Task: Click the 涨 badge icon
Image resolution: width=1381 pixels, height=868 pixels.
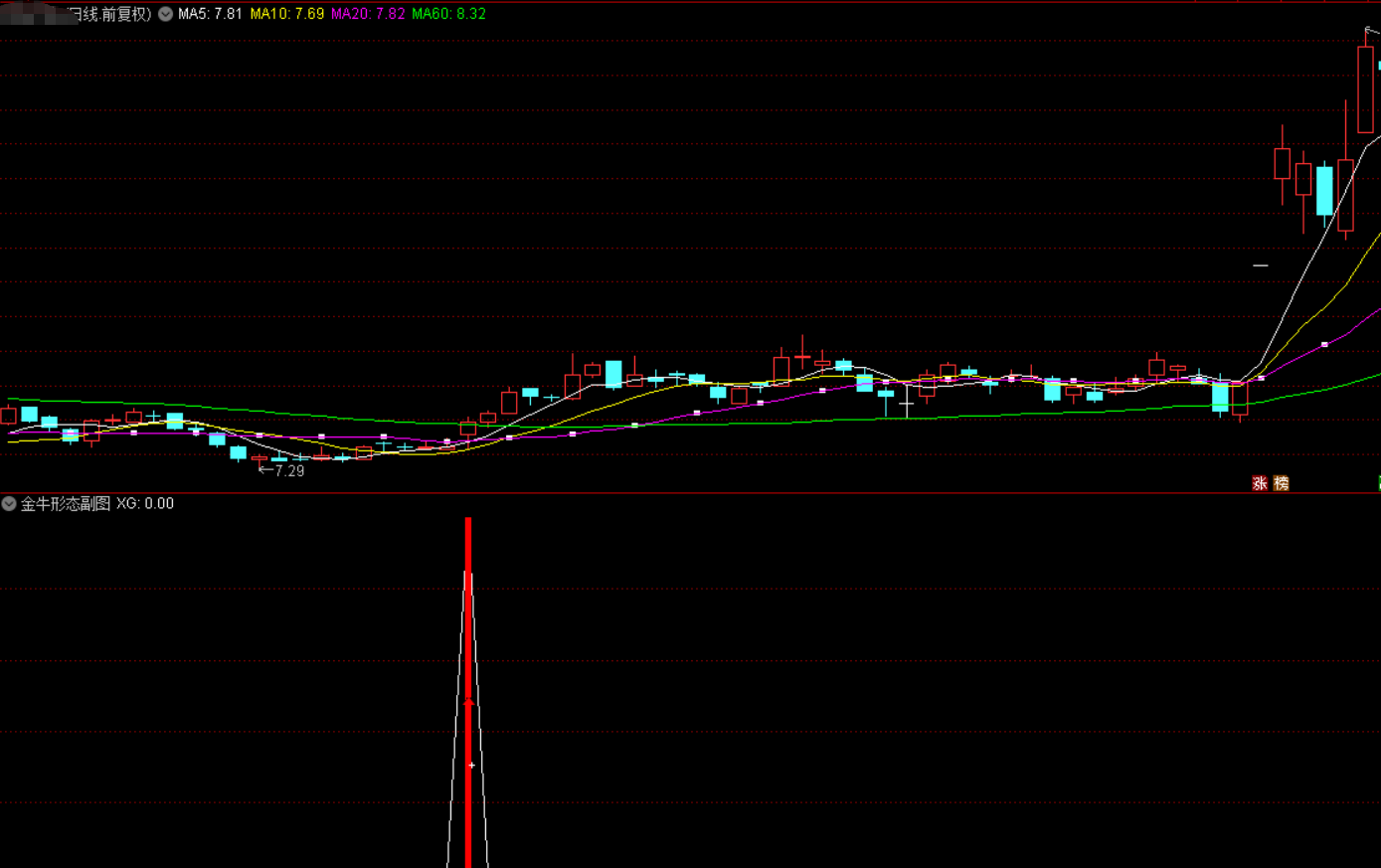Action: coord(1260,483)
